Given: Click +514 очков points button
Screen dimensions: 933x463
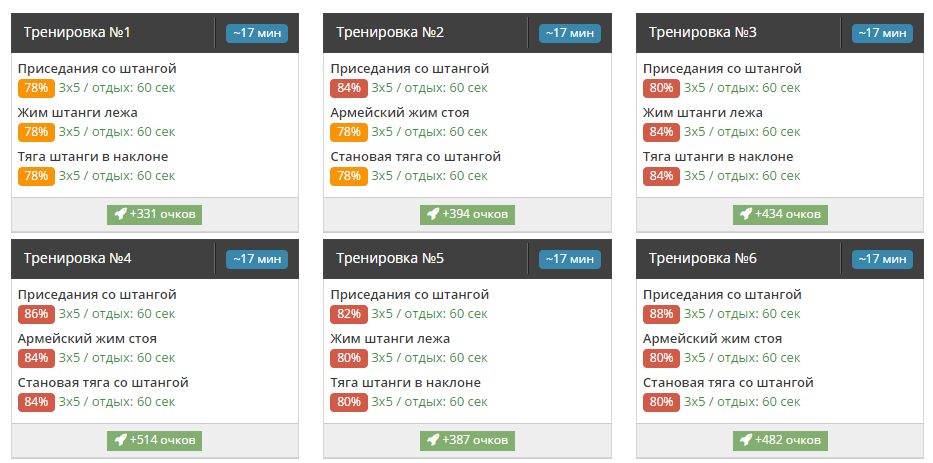Looking at the screenshot, I should pos(155,440).
